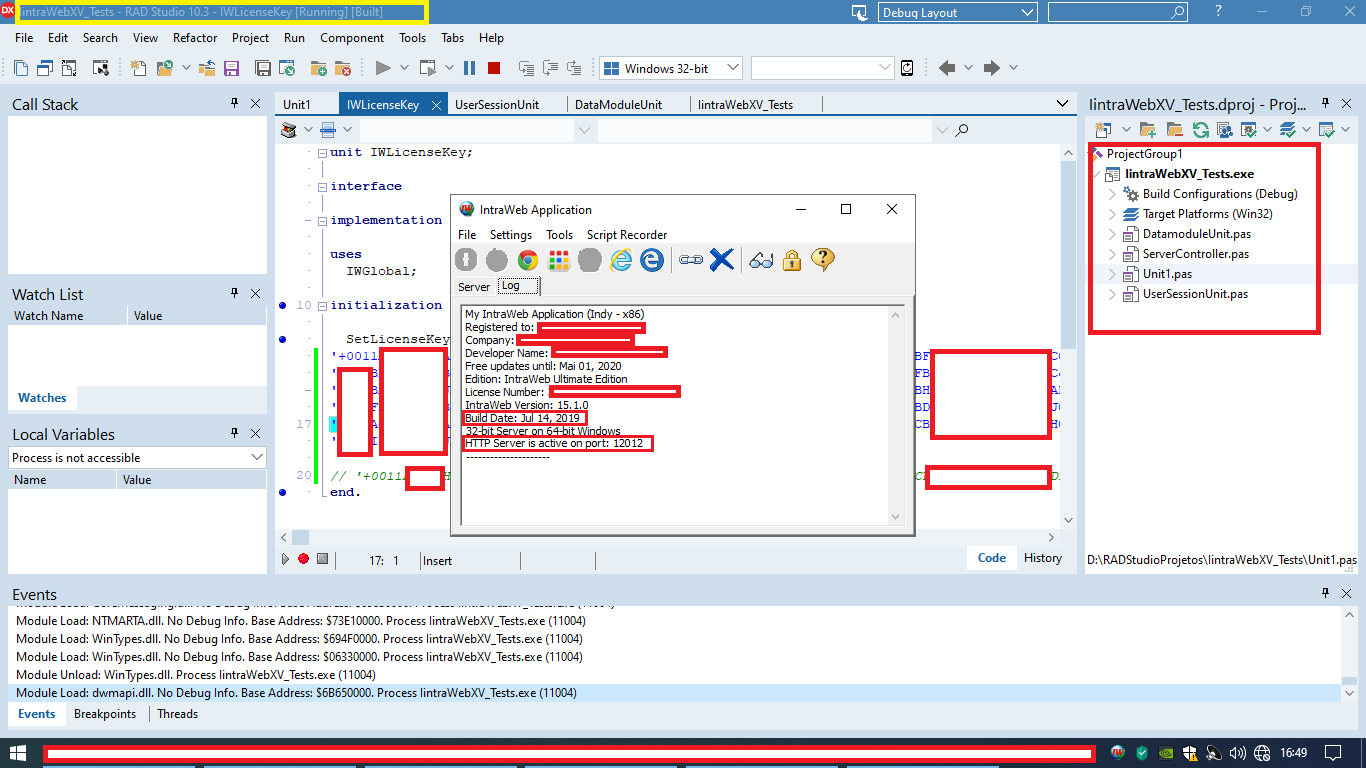Switch to the Unit1 editor tab
This screenshot has width=1366, height=768.
click(x=297, y=104)
